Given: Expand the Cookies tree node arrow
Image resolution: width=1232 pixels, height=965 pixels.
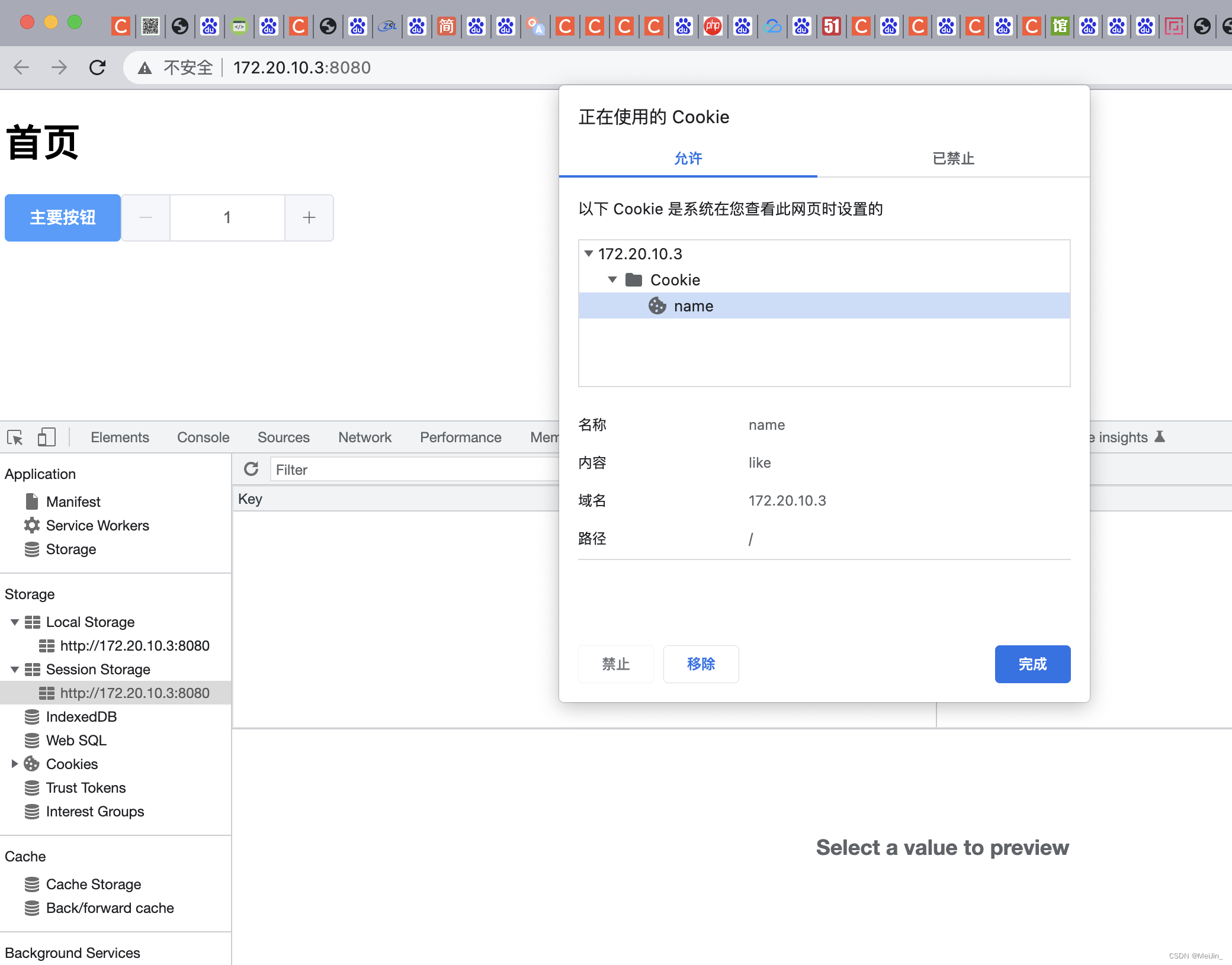Looking at the screenshot, I should pyautogui.click(x=15, y=764).
